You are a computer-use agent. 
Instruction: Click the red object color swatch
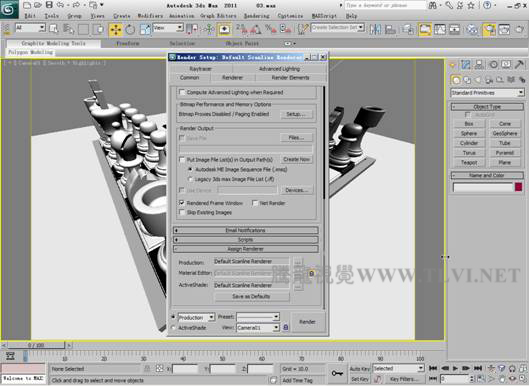click(519, 187)
